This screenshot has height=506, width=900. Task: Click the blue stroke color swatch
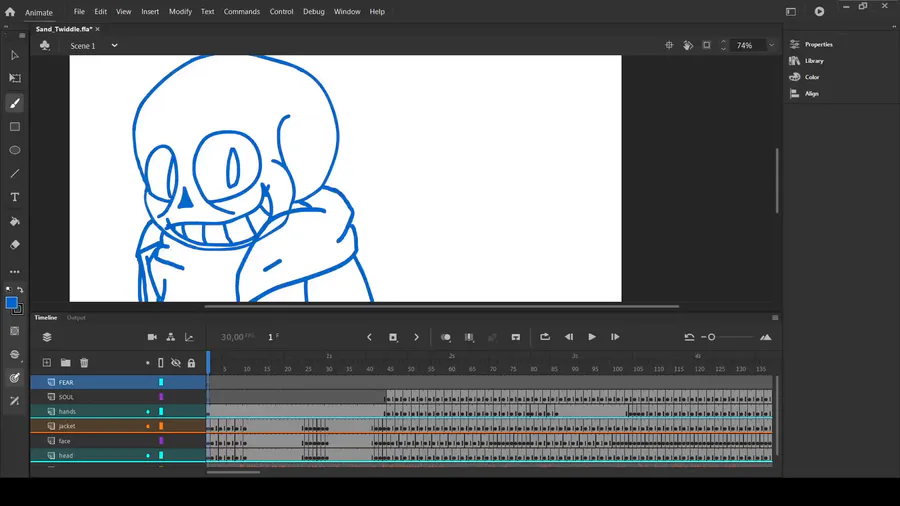coord(11,303)
